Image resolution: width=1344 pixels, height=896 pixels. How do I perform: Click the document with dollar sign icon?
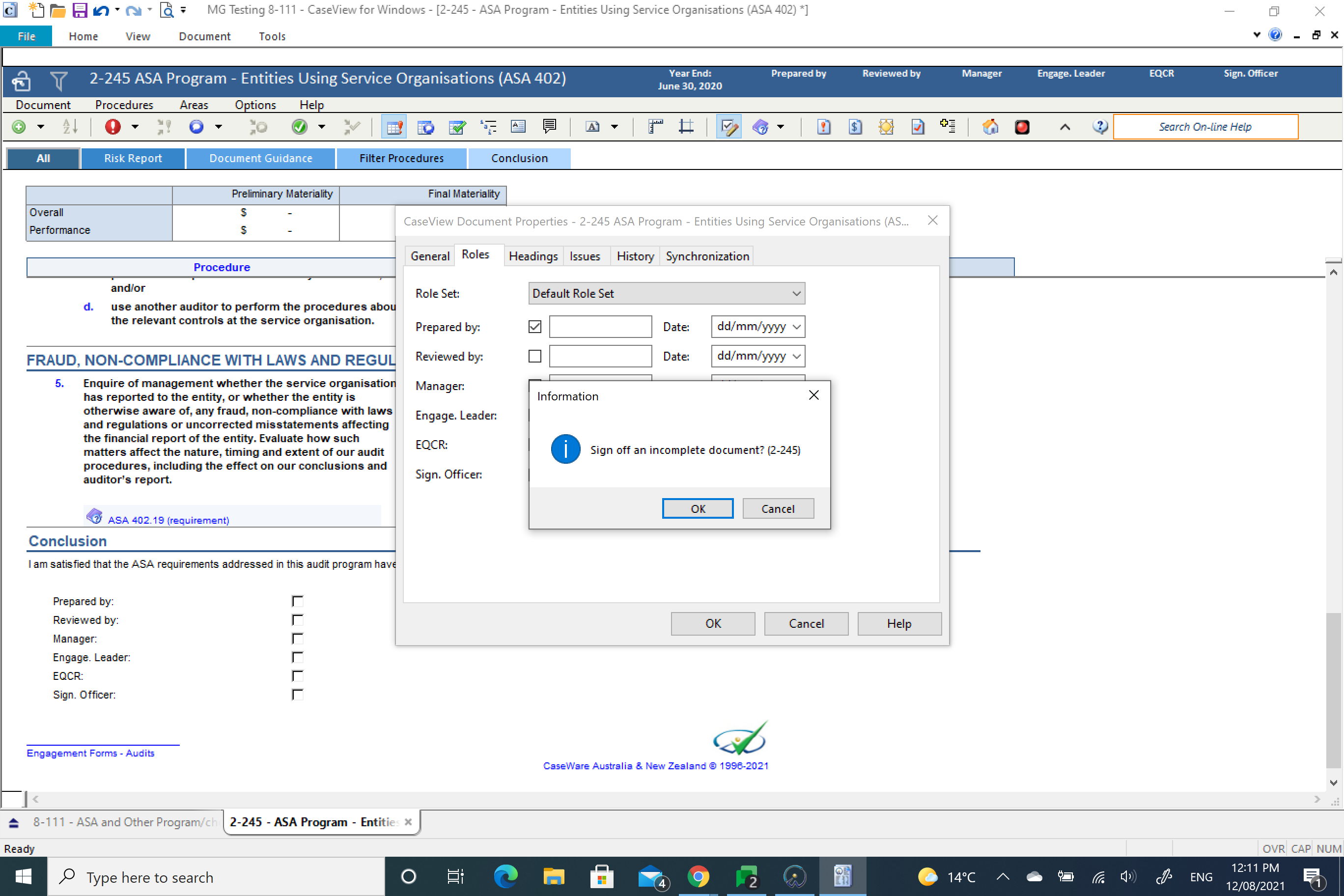pos(855,127)
